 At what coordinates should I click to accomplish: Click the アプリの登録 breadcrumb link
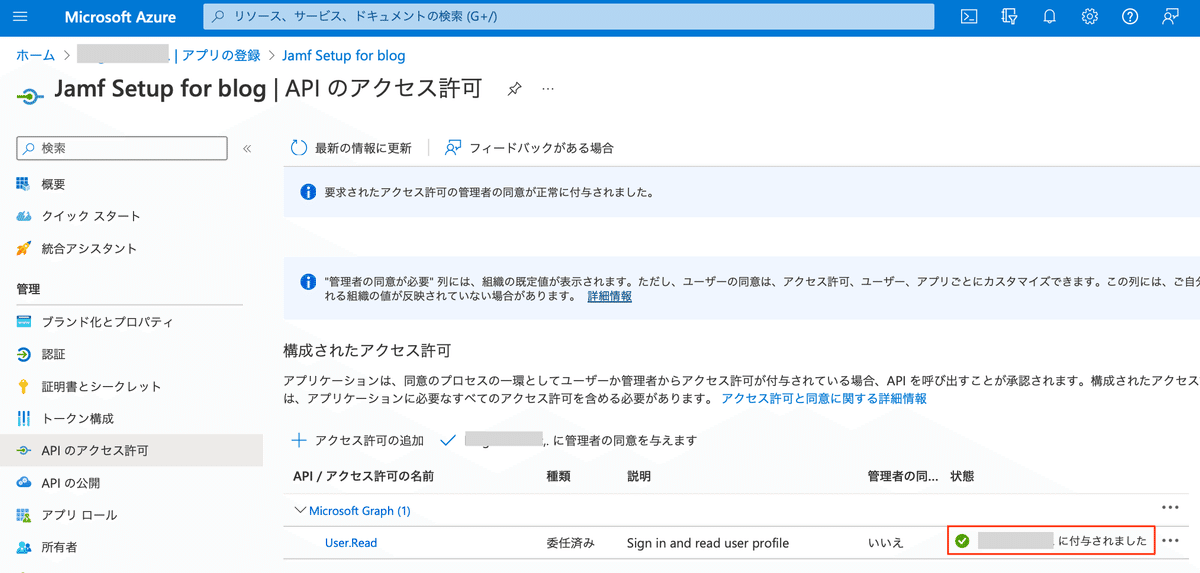(x=221, y=55)
